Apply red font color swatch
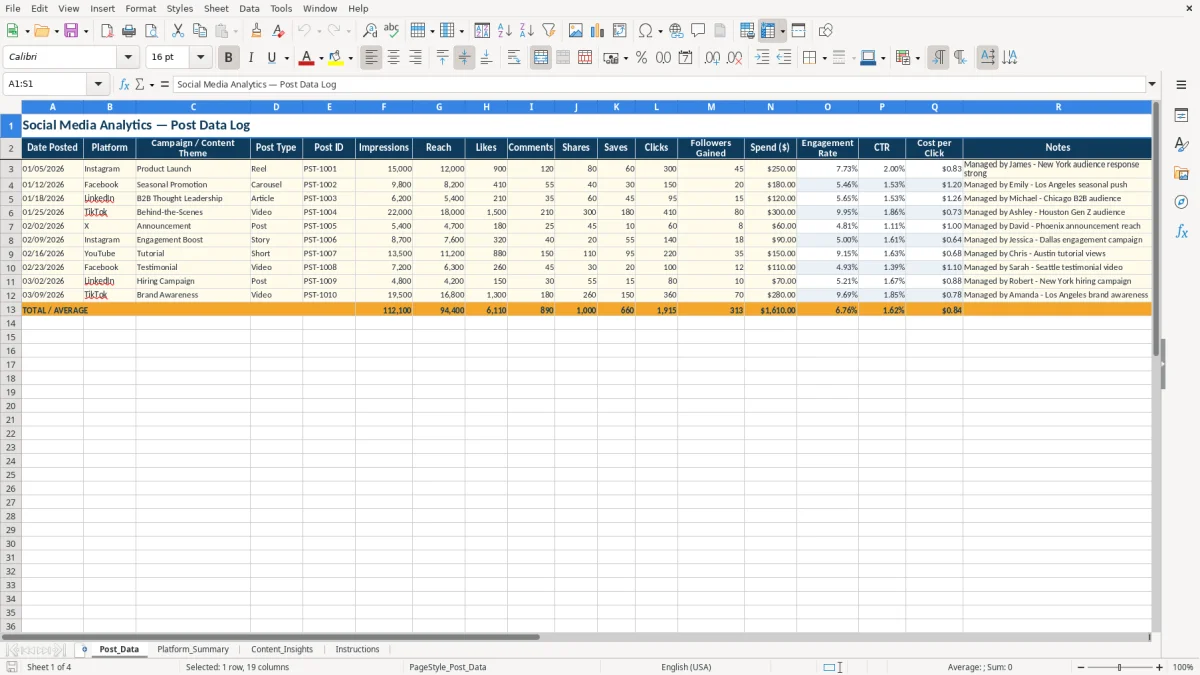Image resolution: width=1200 pixels, height=675 pixels. [x=306, y=58]
